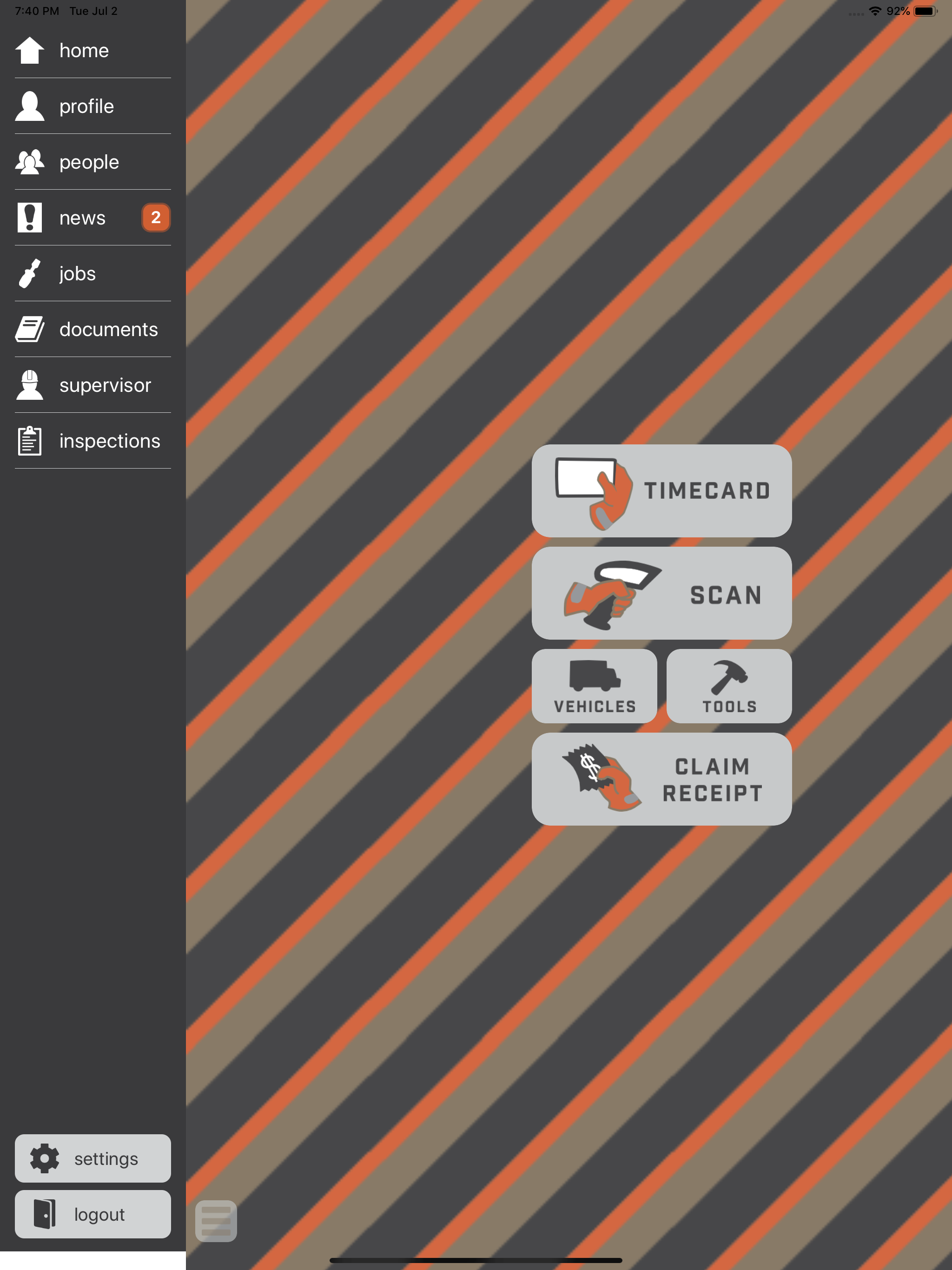Open the settings button
This screenshot has width=952, height=1270.
[93, 1158]
